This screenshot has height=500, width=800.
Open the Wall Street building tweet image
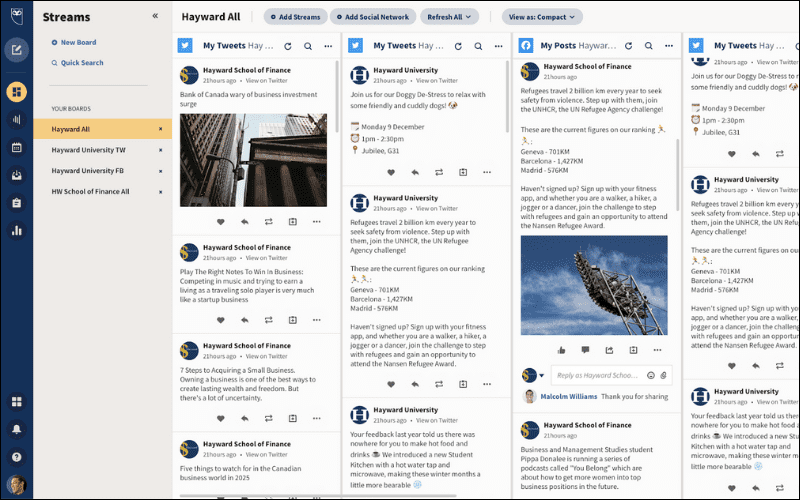click(x=253, y=160)
